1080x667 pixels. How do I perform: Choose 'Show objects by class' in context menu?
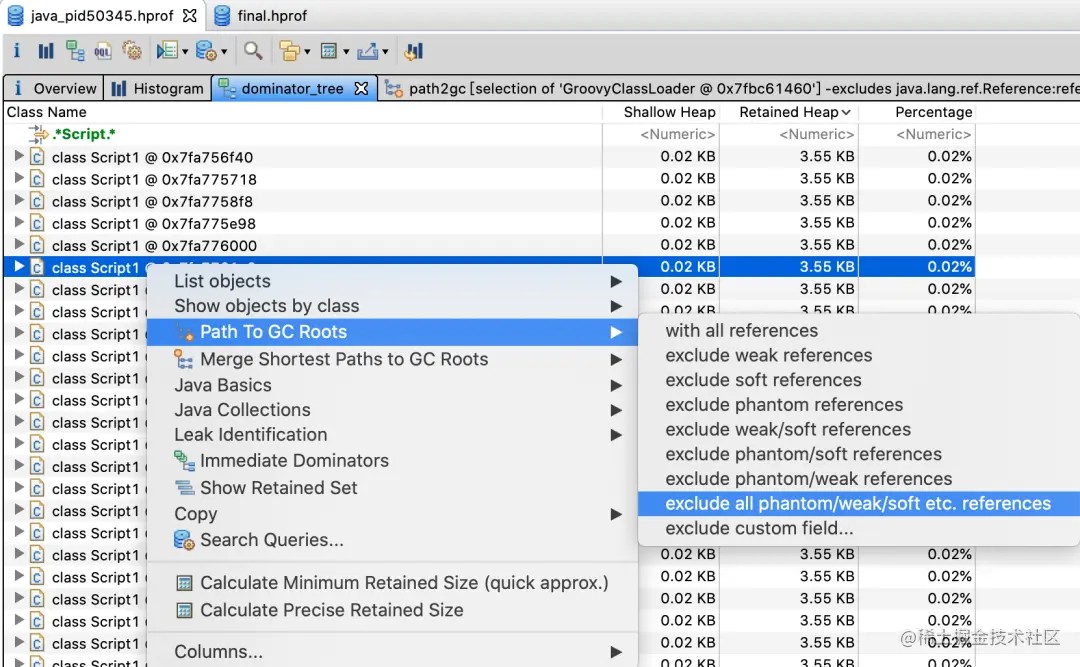[265, 306]
